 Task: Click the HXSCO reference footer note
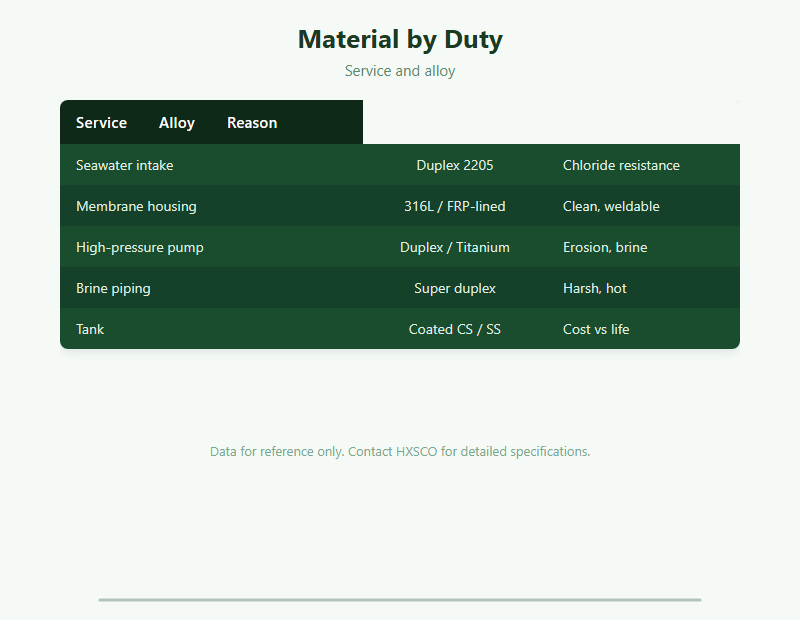pos(400,451)
